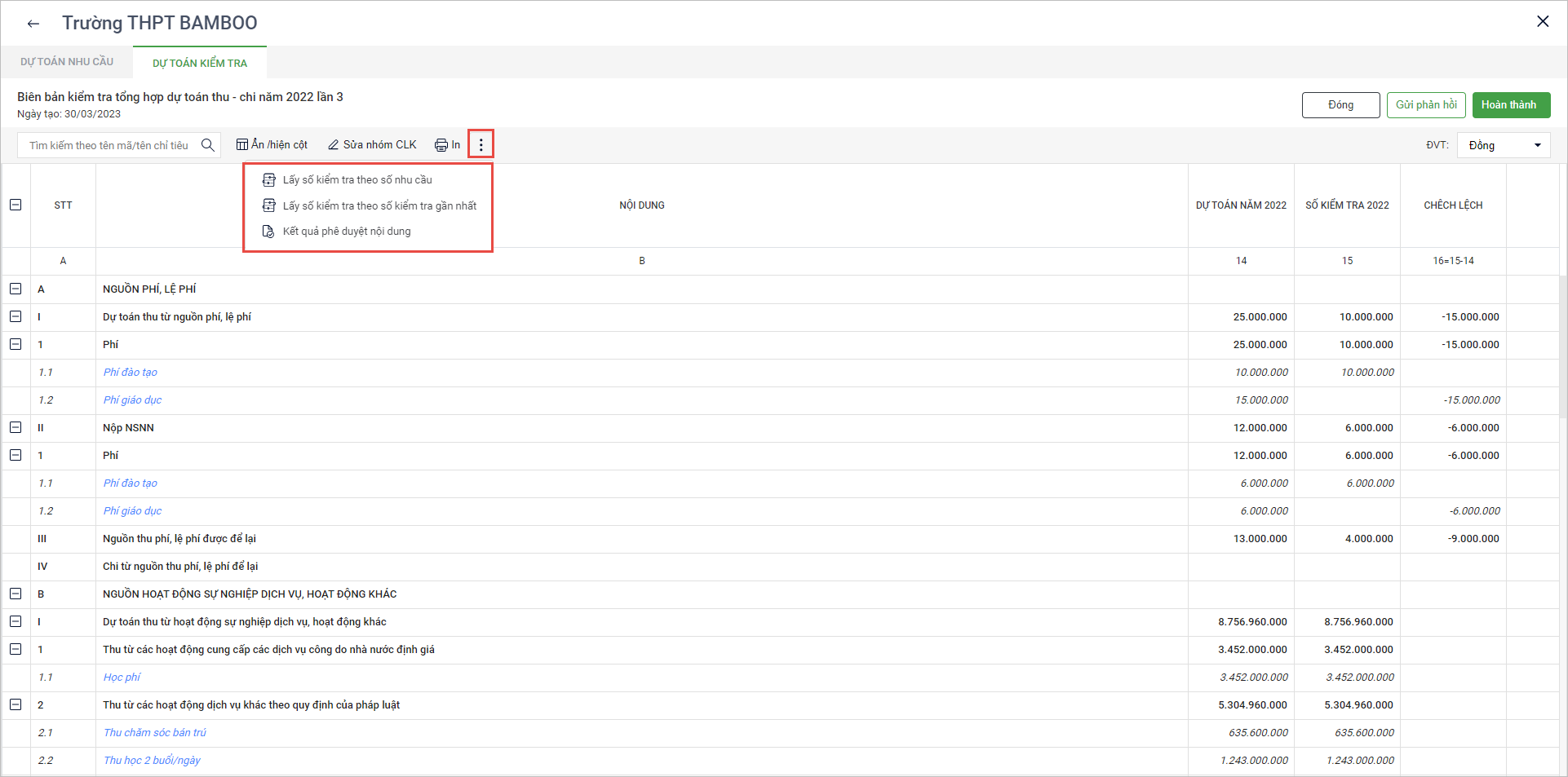The height and width of the screenshot is (777, 1568).
Task: Focus the Tìm kiếm theo tên mã search field
Action: (109, 146)
